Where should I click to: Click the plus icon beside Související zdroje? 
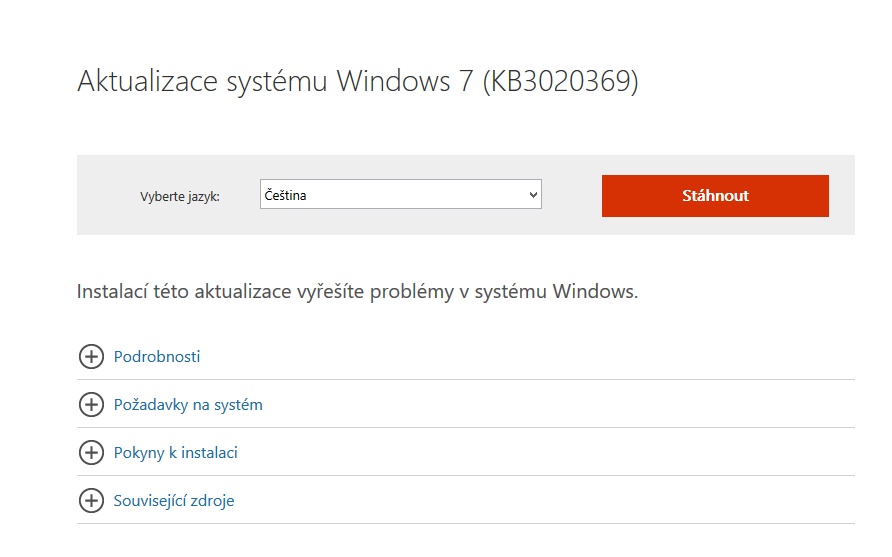tap(91, 501)
